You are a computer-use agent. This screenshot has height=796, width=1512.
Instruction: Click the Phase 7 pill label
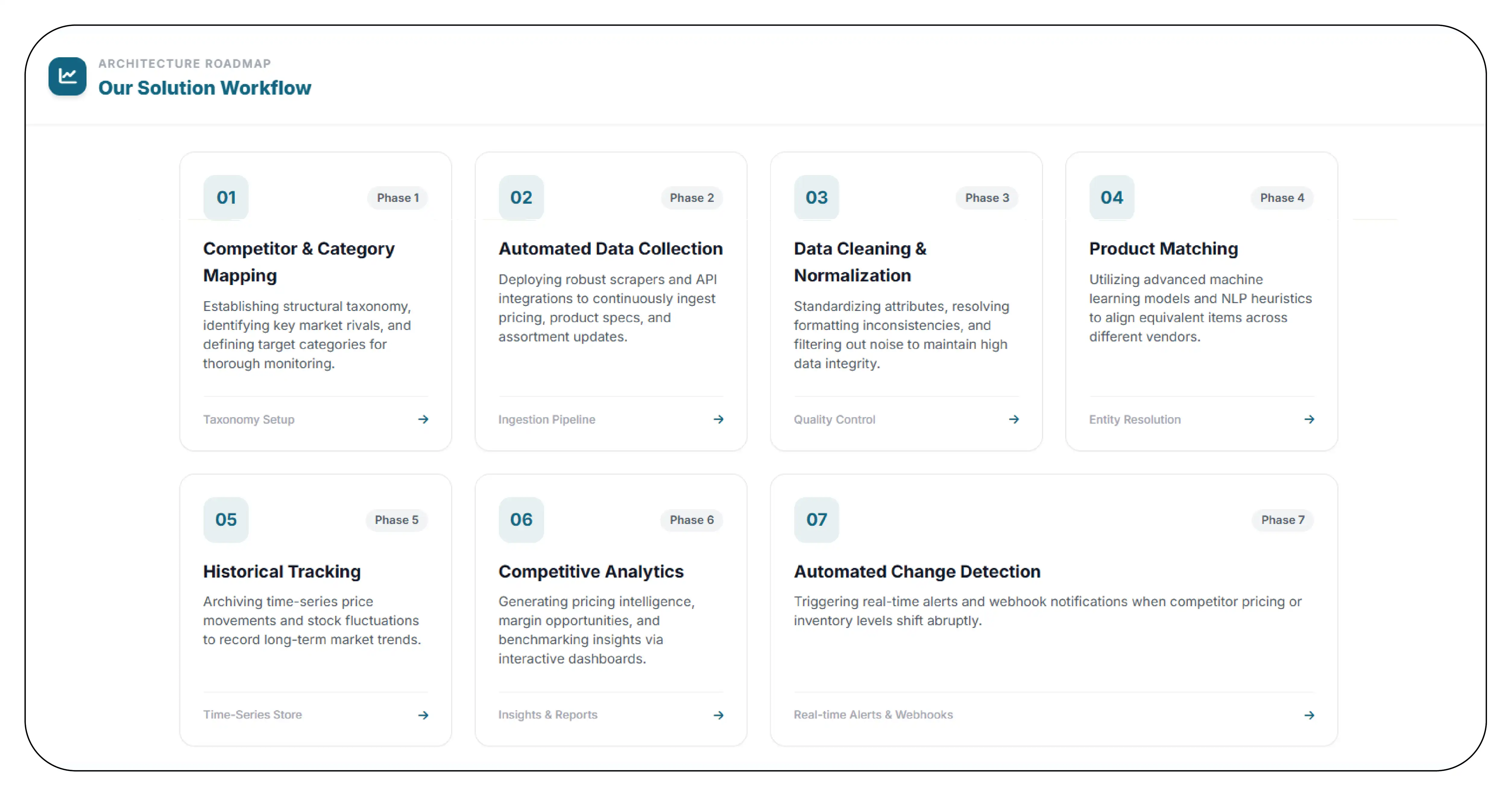[1283, 520]
